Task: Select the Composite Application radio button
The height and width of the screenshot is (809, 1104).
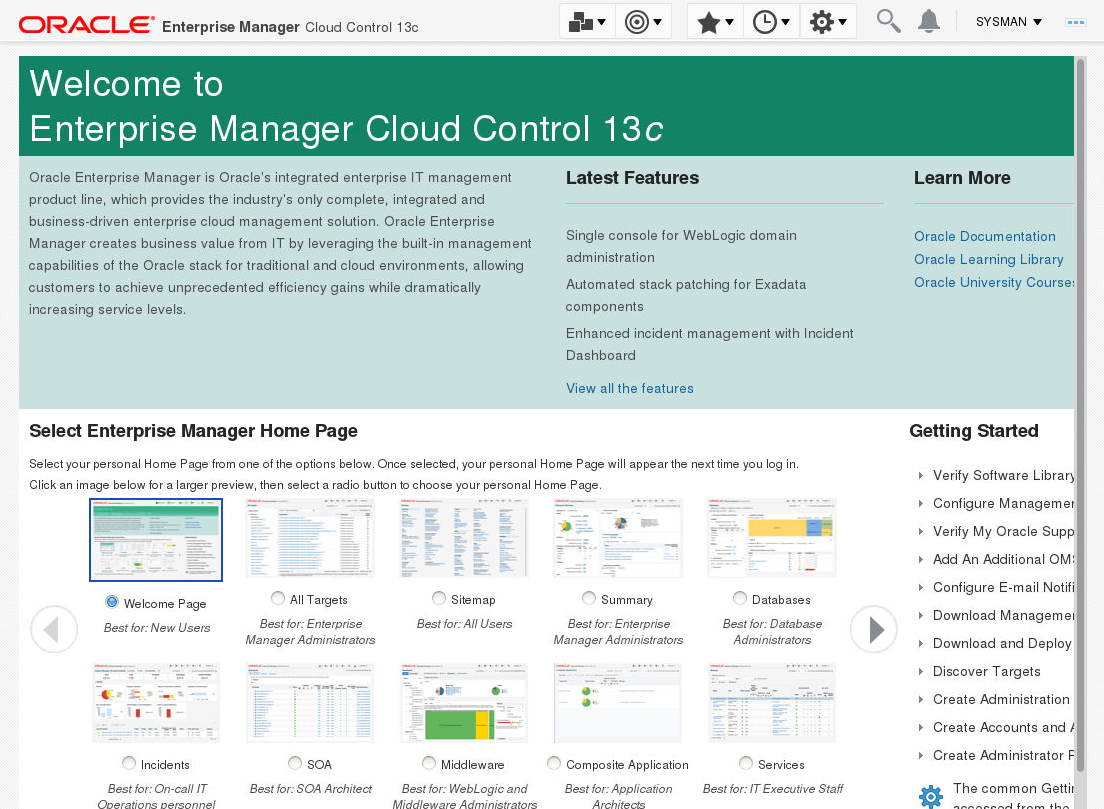Action: click(554, 763)
